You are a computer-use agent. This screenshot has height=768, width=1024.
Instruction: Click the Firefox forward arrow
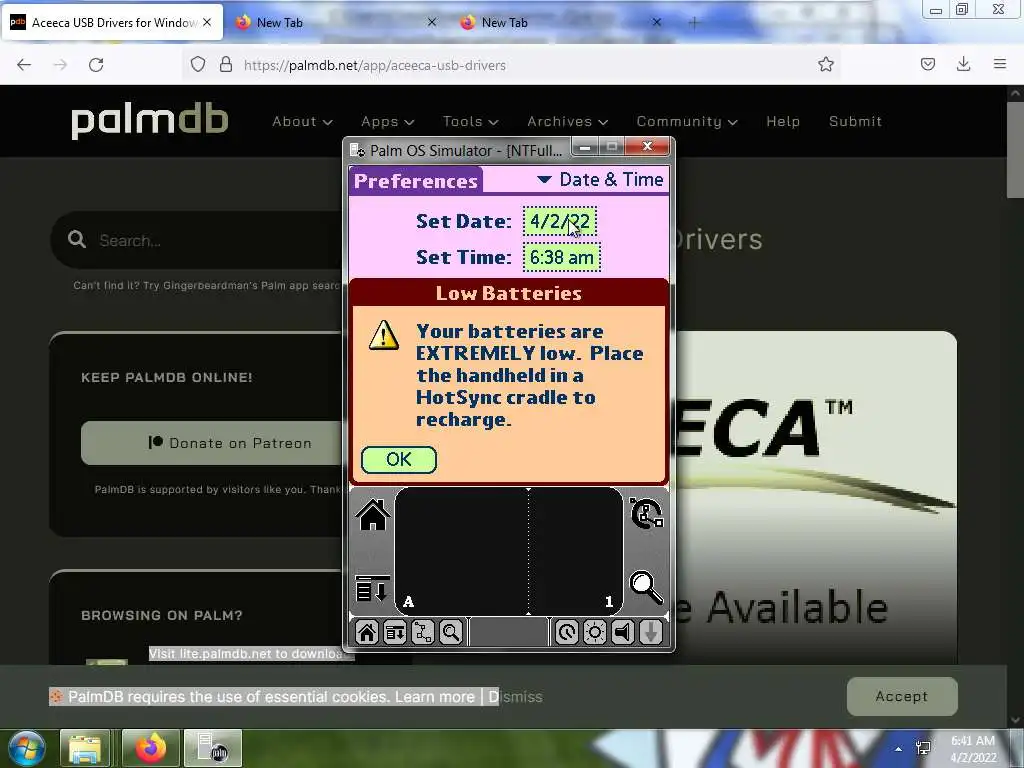60,65
